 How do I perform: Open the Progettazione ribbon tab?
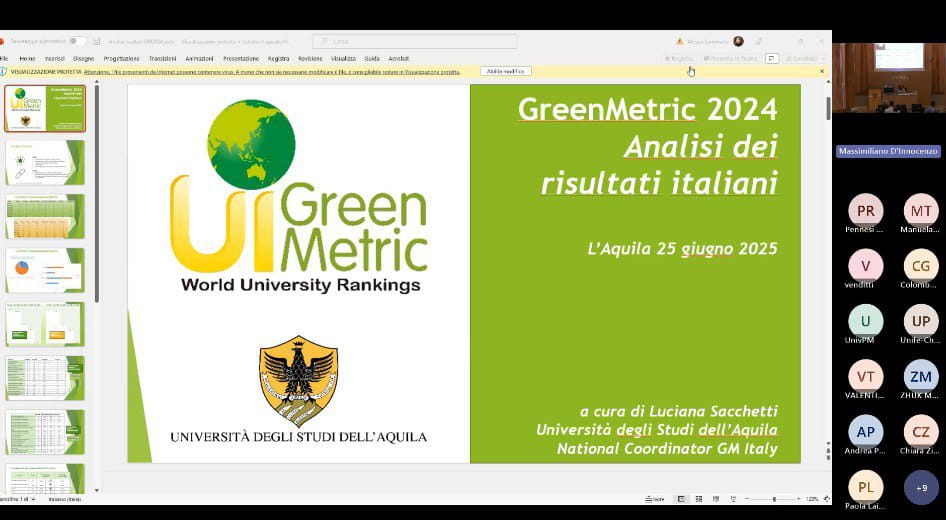point(121,59)
